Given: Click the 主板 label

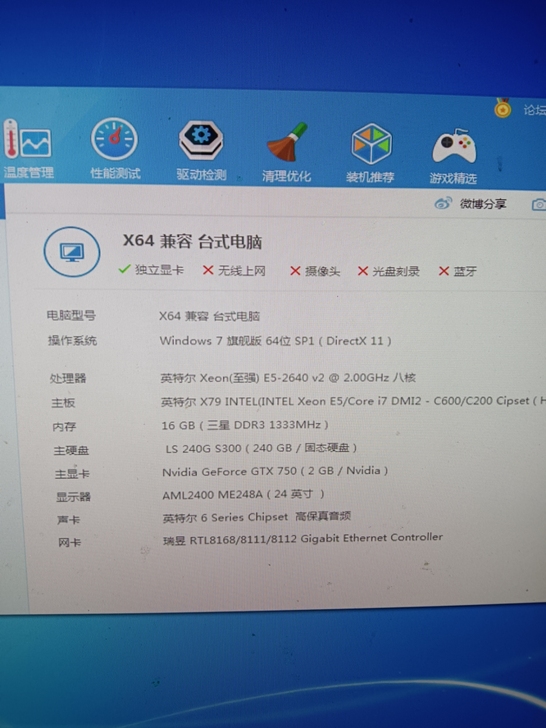Looking at the screenshot, I should [x=63, y=403].
